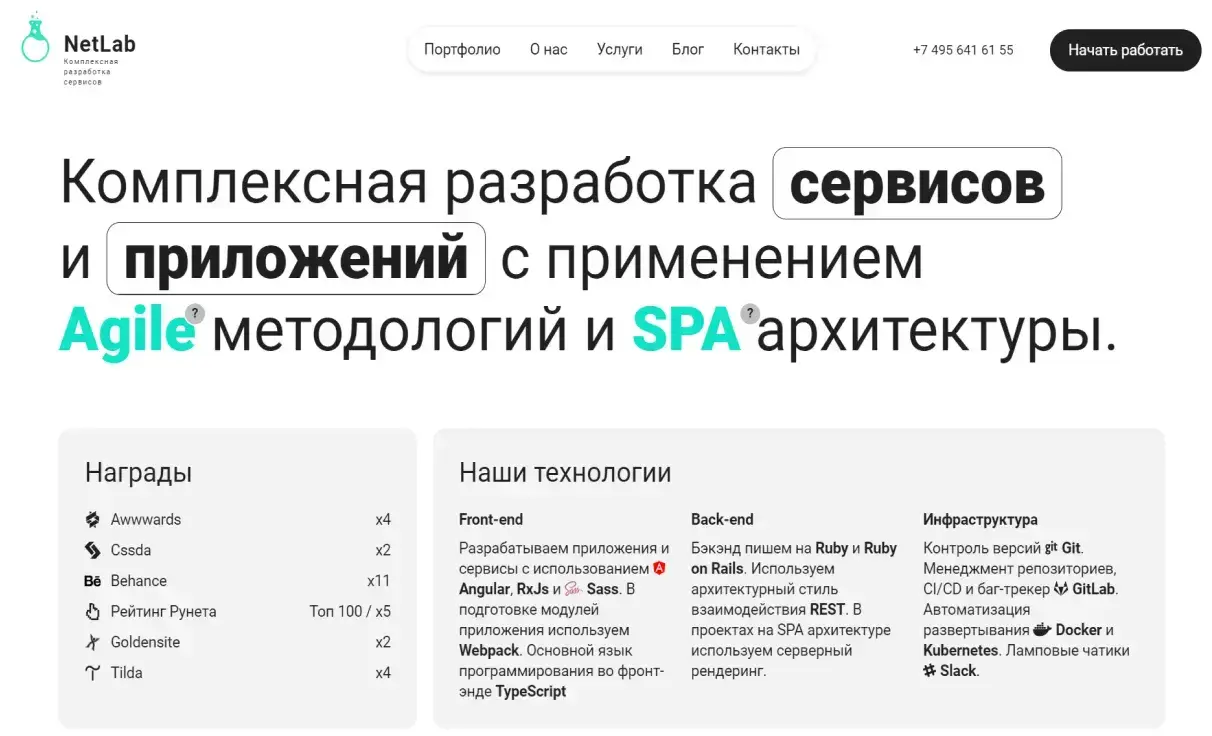Click the Front-end column title

[x=491, y=519]
